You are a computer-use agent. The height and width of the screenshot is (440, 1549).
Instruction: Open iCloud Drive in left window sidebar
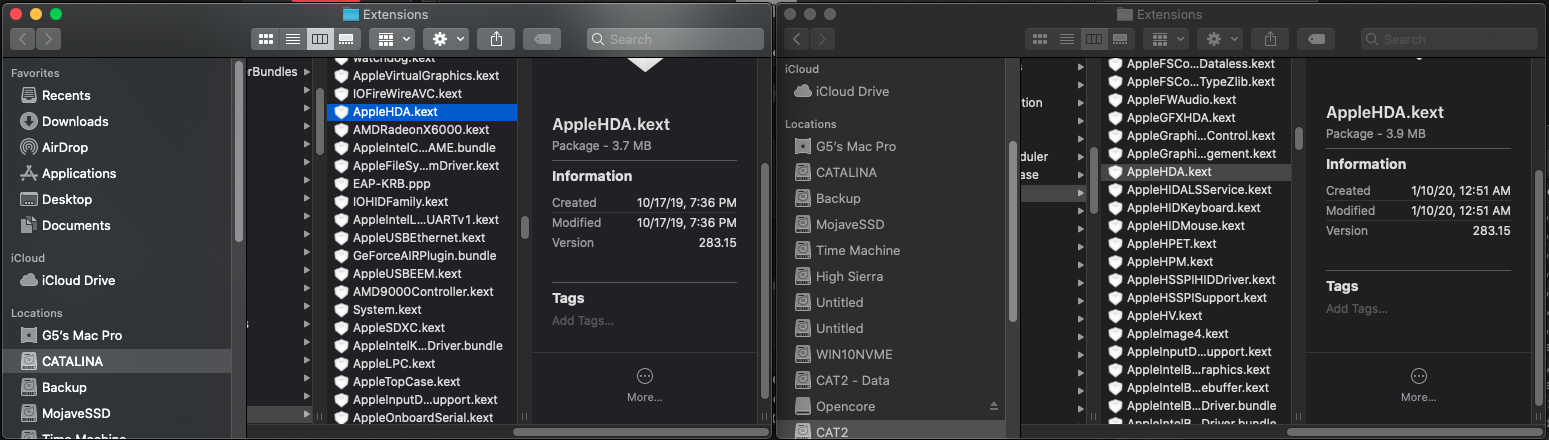78,280
